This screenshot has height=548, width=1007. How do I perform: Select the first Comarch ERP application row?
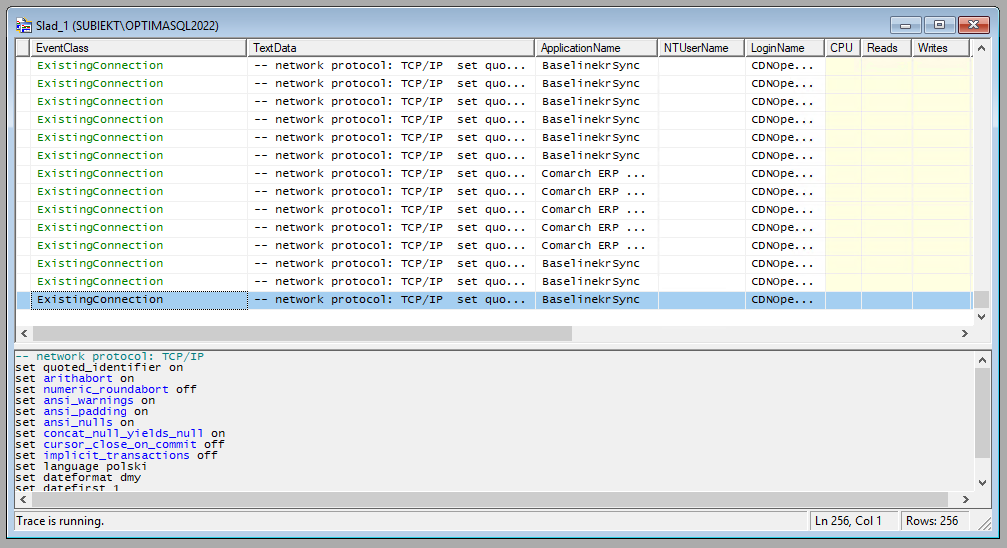pyautogui.click(x=494, y=173)
